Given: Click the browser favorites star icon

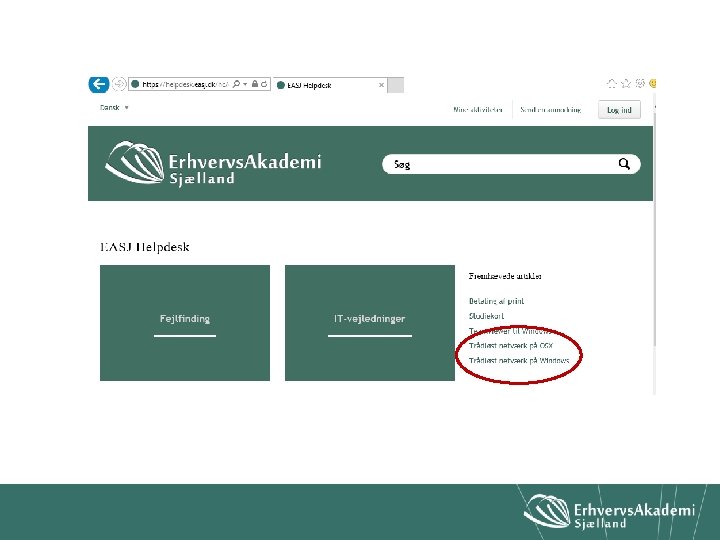Looking at the screenshot, I should 625,84.
